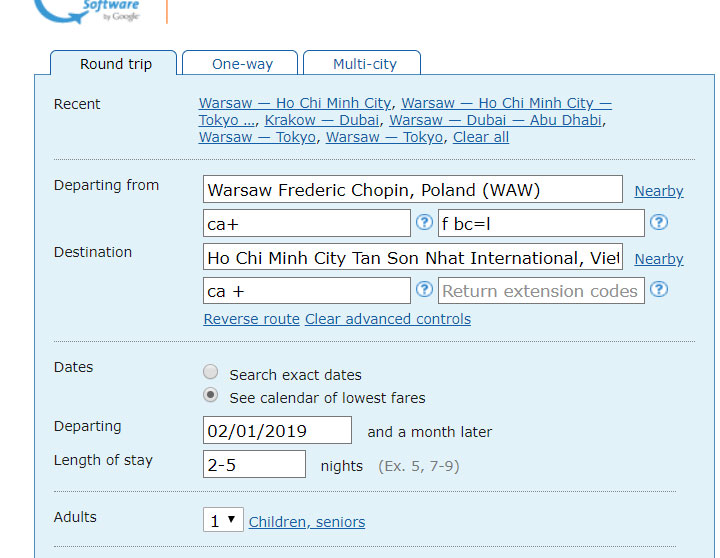720x558 pixels.
Task: Focus the outbound routing codes field 'ca+'
Action: 307,223
